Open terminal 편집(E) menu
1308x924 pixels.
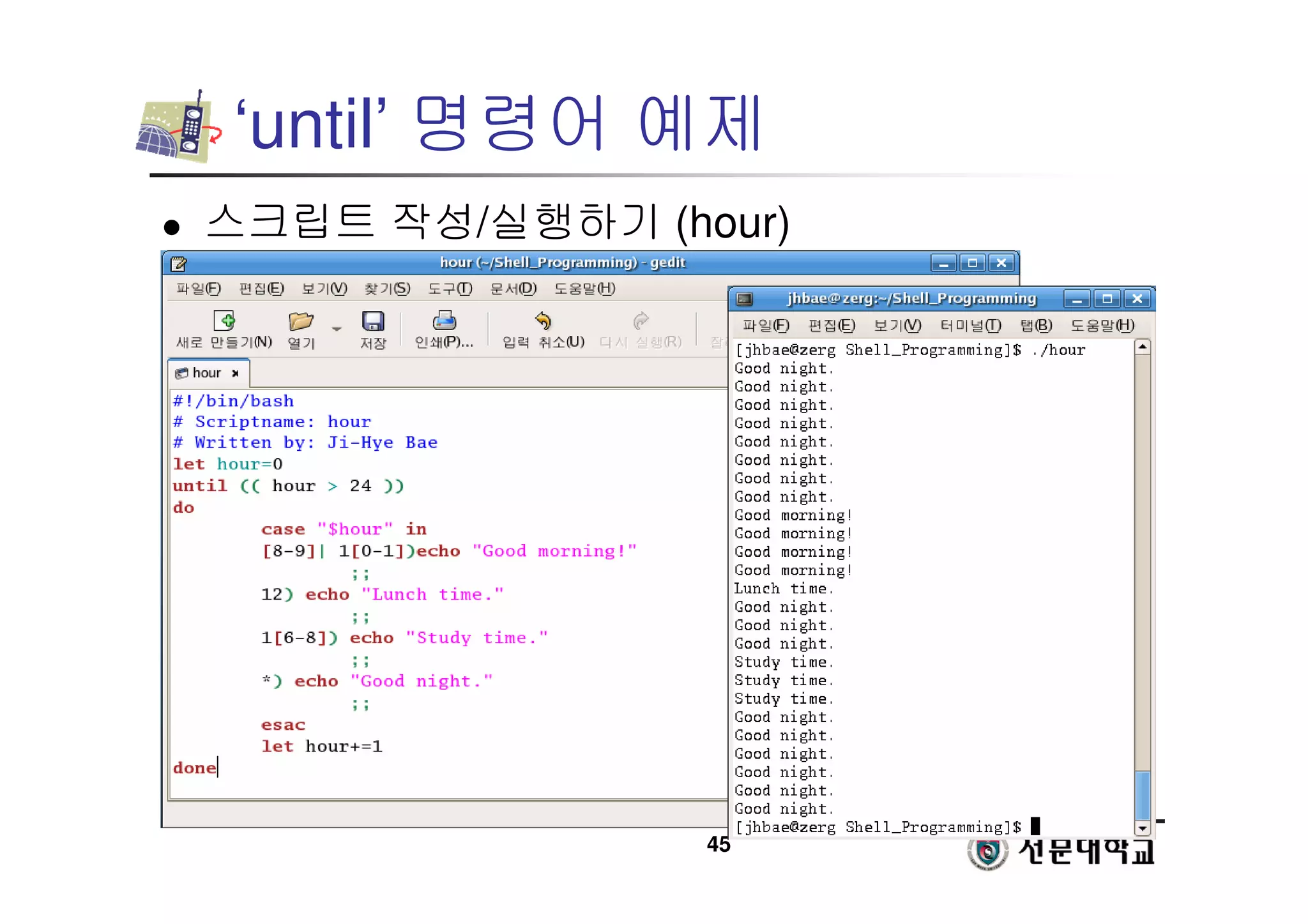[x=832, y=326]
